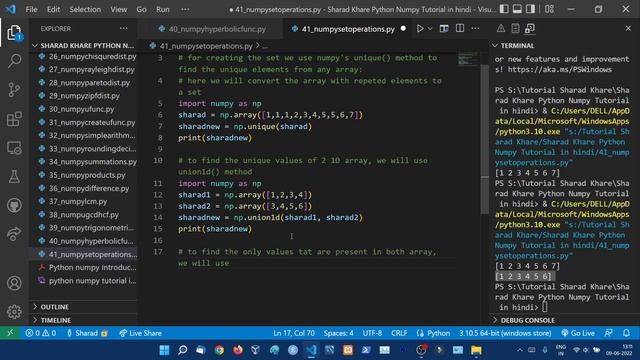Open notifications bell in status bar

pos(626,333)
